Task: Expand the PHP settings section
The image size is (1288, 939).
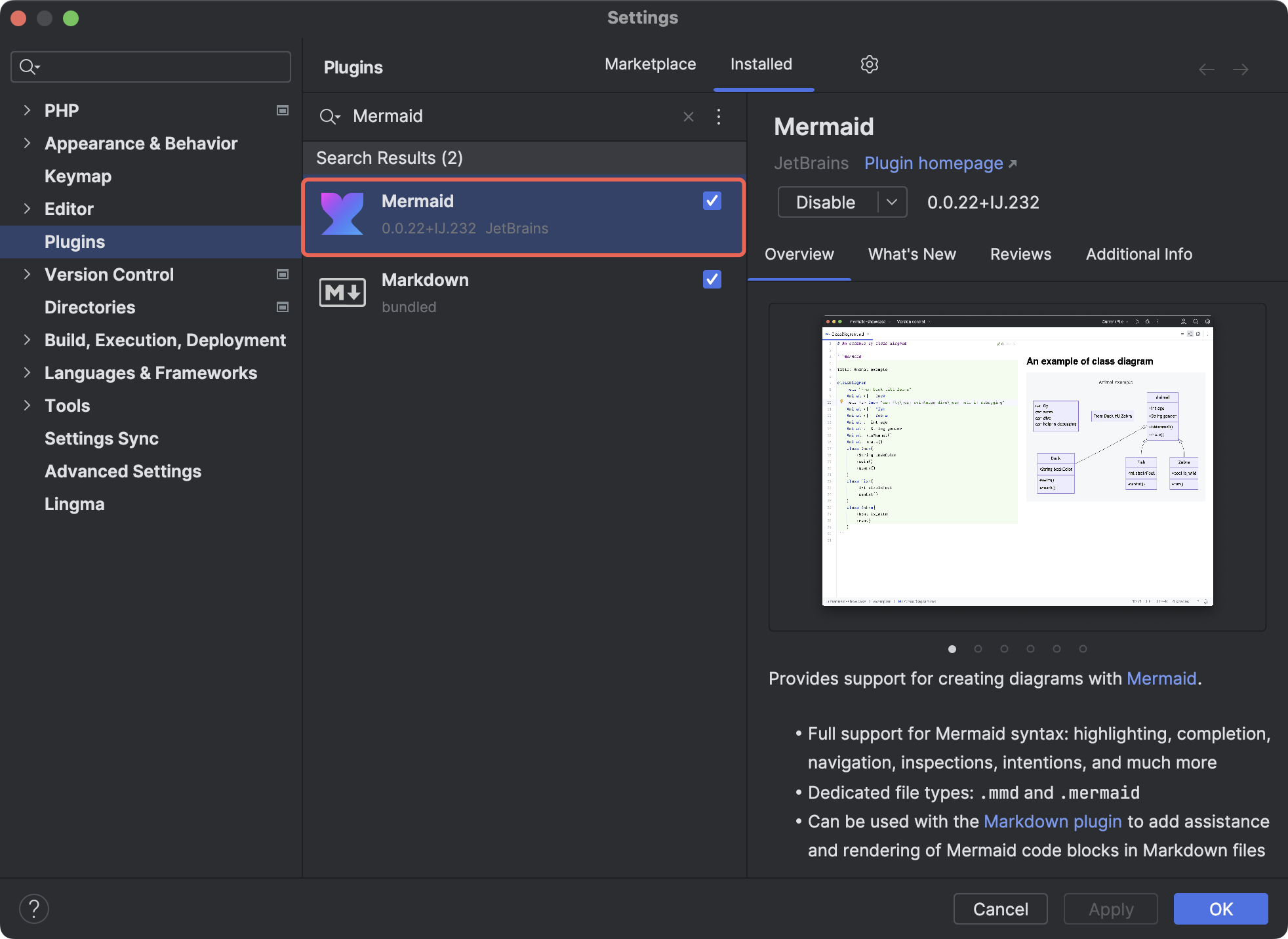Action: pyautogui.click(x=27, y=110)
